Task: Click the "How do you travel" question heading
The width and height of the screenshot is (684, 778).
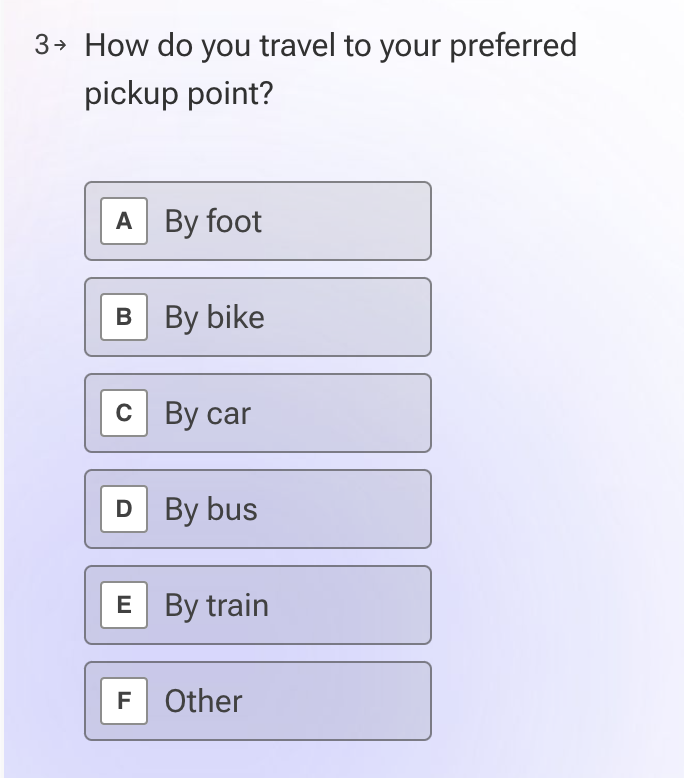Action: tap(330, 45)
